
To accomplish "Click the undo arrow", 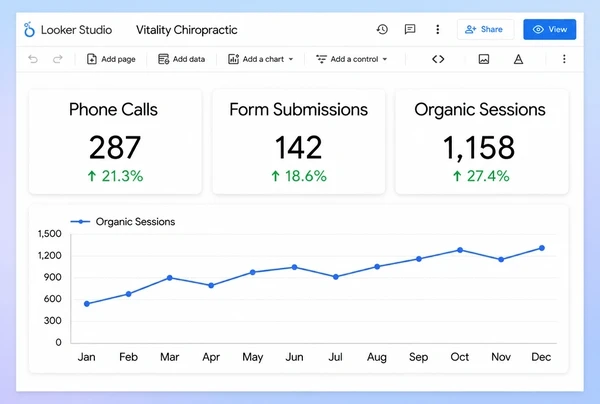I will [x=33, y=59].
